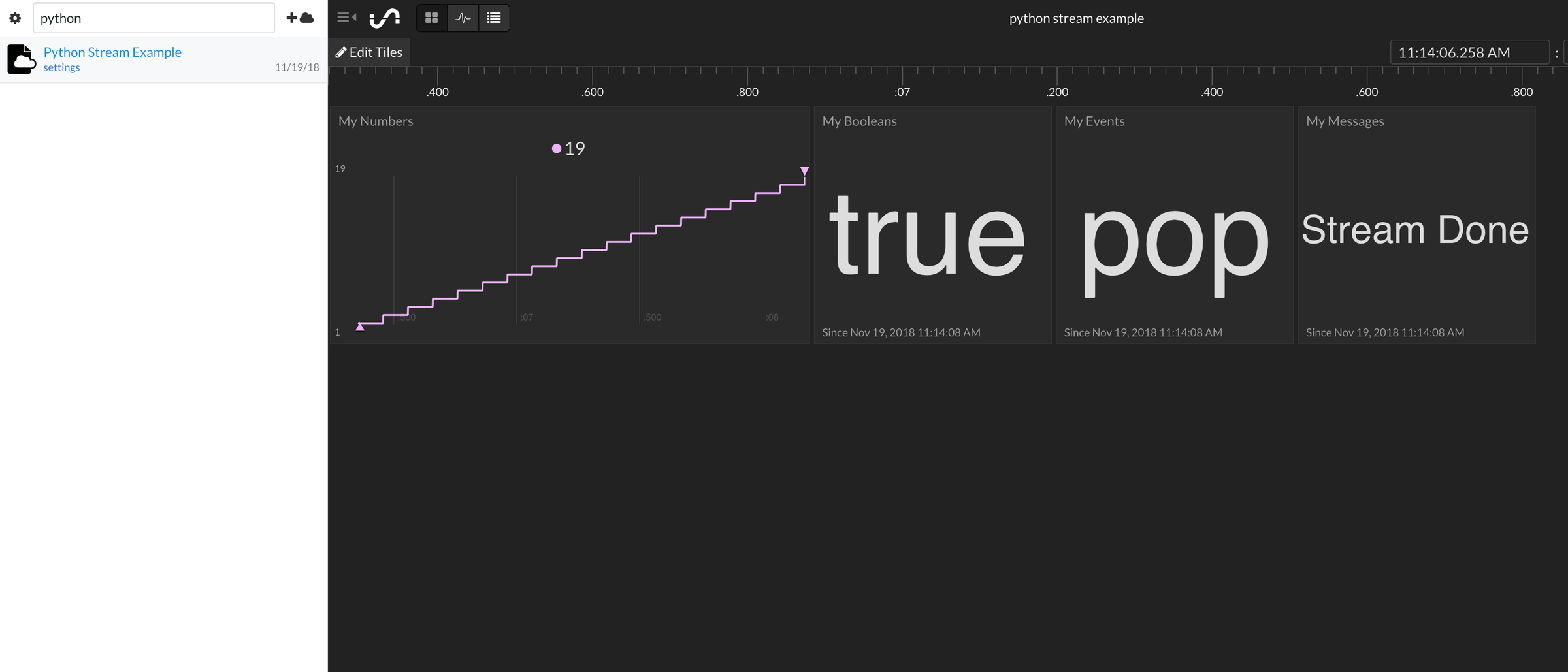Click the pink end marker triangle on chart
This screenshot has height=672, width=1568.
coord(805,171)
